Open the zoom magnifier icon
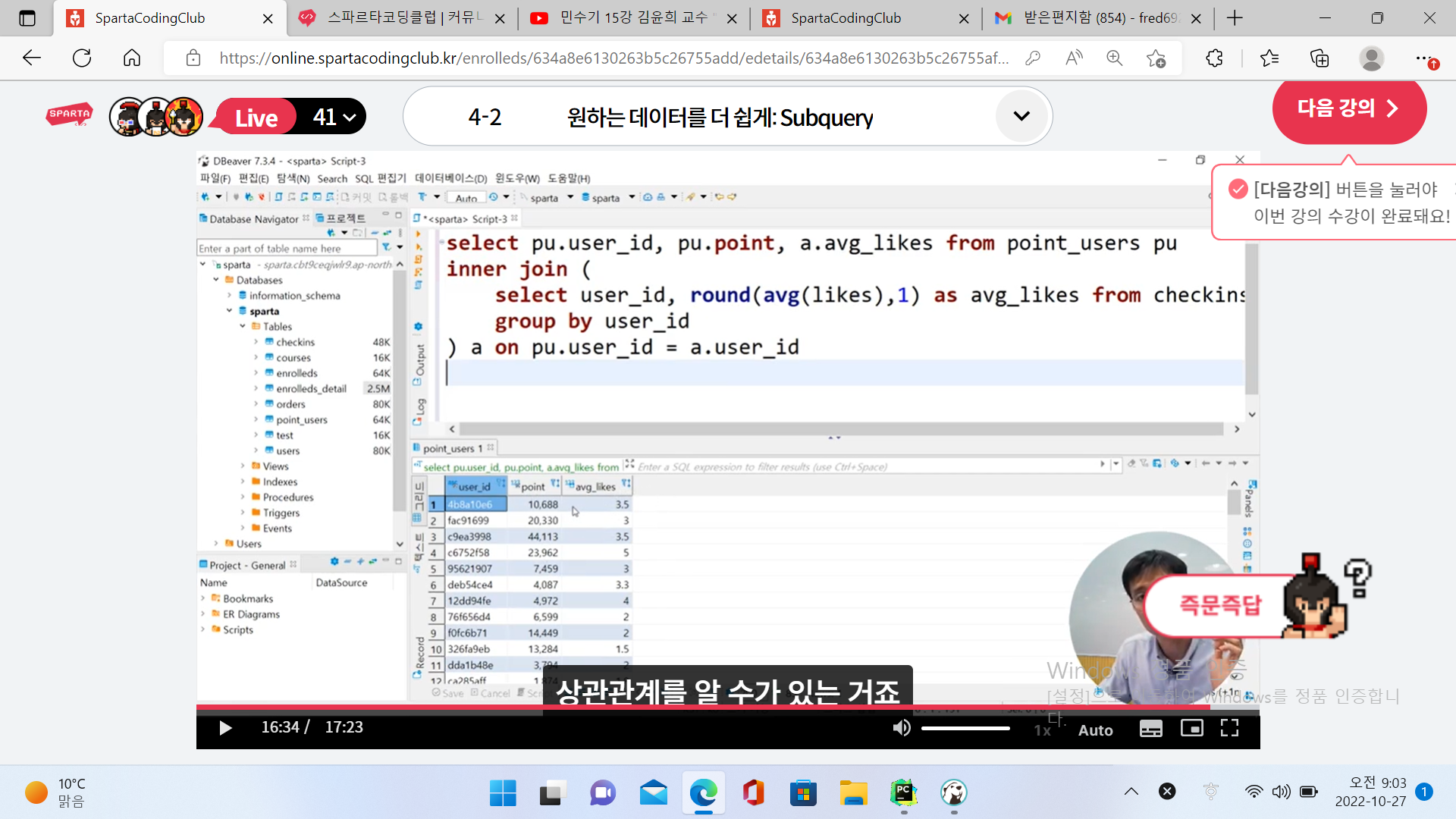 1114,58
